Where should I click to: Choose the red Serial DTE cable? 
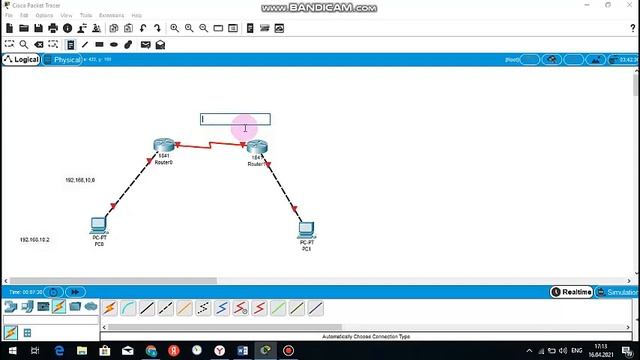[x=259, y=308]
